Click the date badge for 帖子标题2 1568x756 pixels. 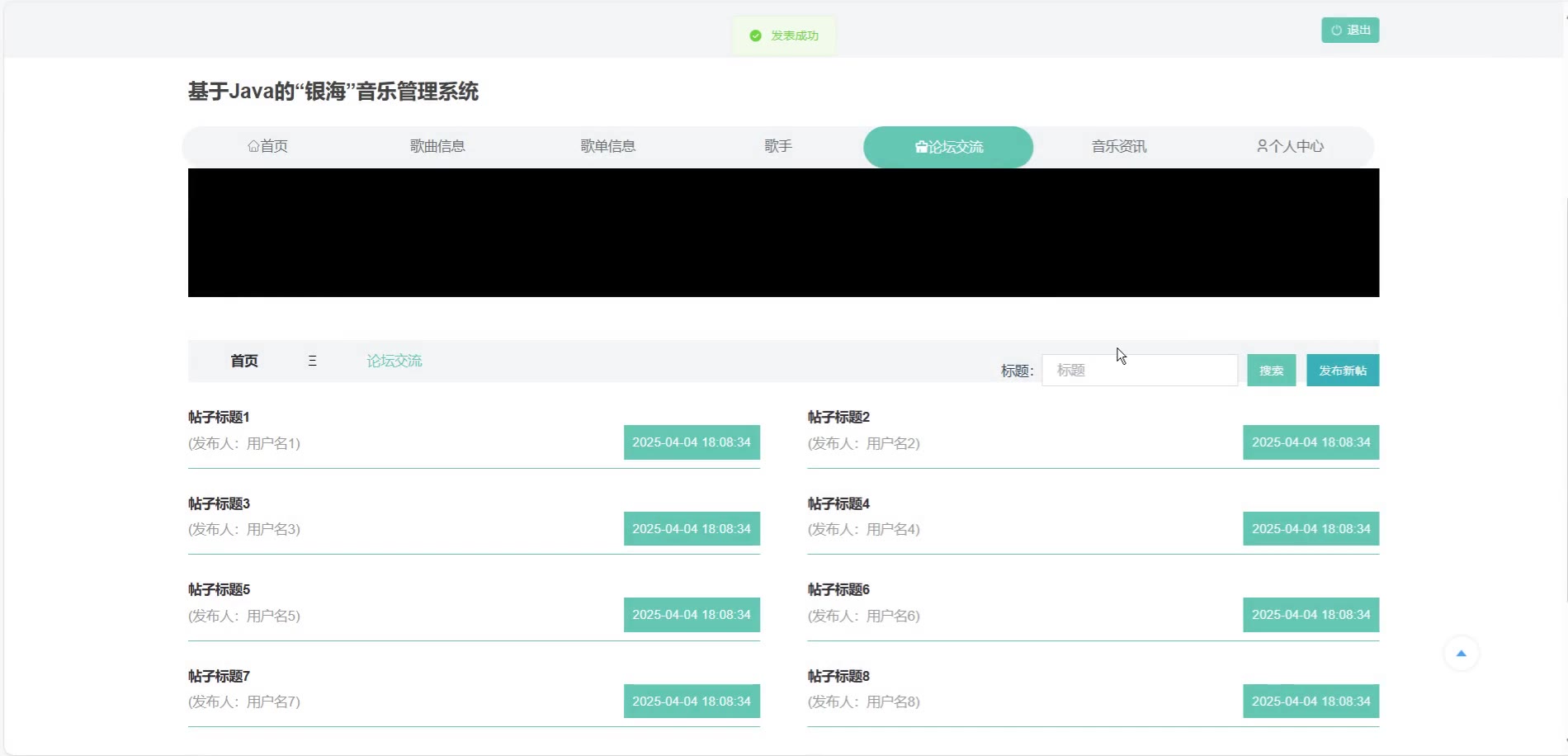[1311, 442]
